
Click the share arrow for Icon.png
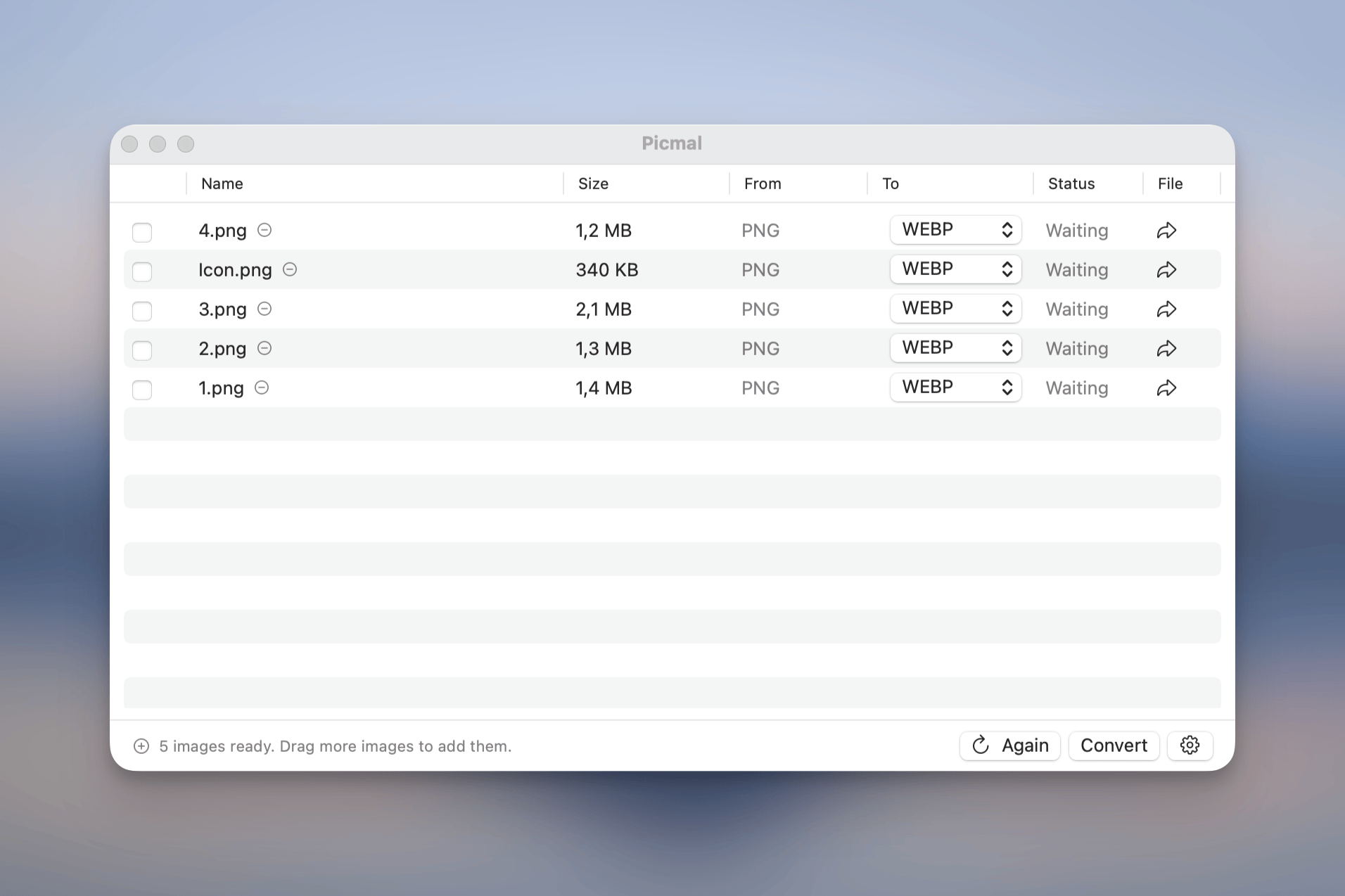coord(1166,270)
